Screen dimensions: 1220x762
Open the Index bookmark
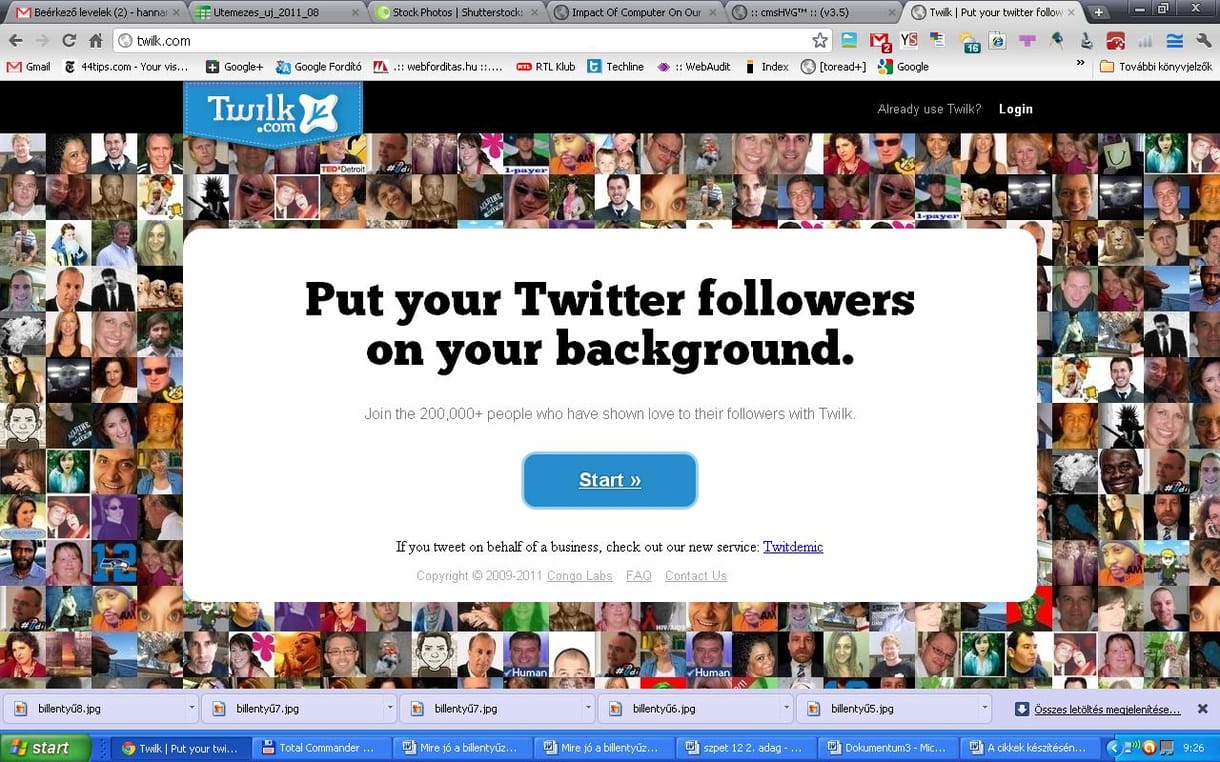coord(766,67)
